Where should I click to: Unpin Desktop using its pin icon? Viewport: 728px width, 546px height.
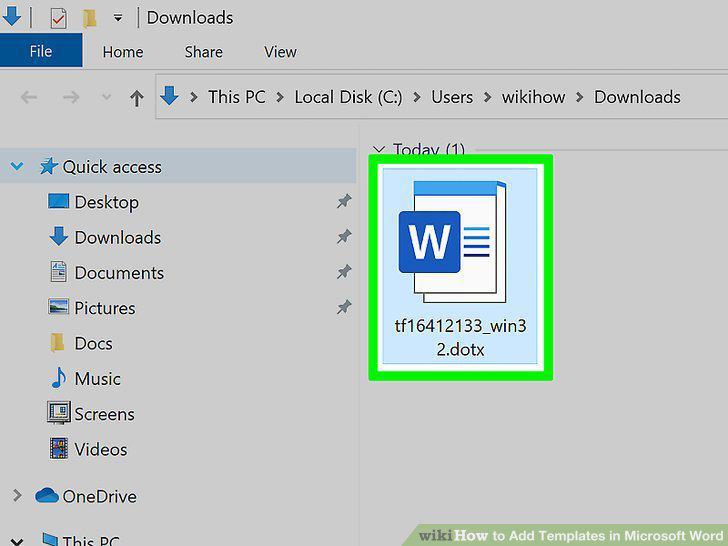click(344, 202)
